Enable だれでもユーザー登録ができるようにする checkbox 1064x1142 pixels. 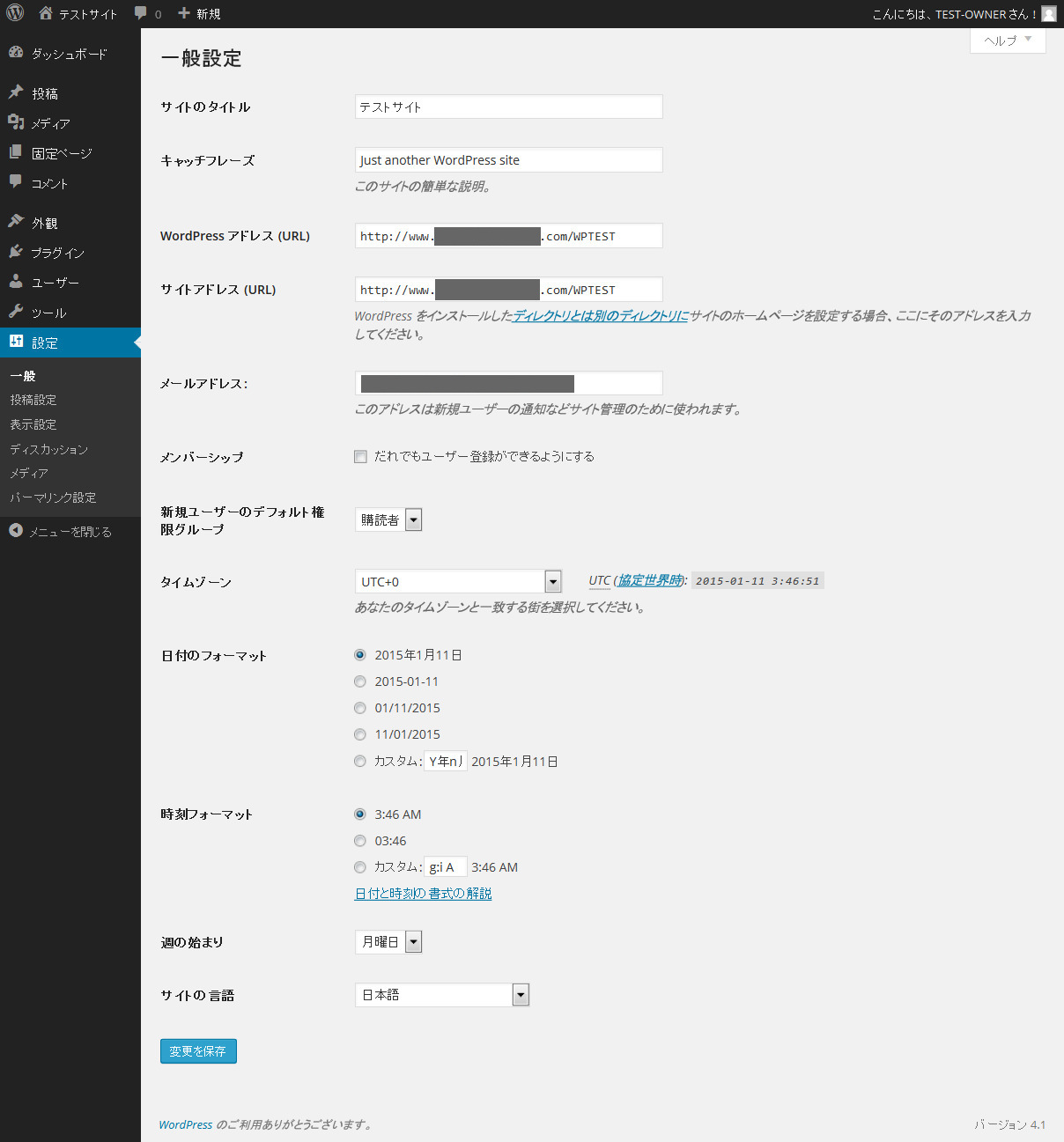(x=360, y=456)
